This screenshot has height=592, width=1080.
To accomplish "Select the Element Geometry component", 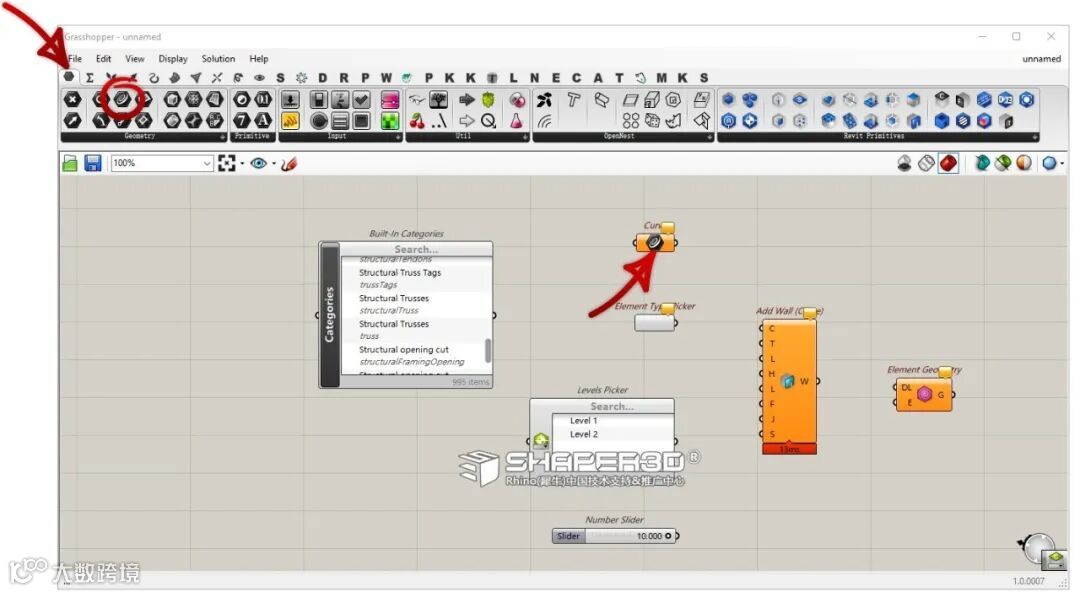I will click(924, 394).
